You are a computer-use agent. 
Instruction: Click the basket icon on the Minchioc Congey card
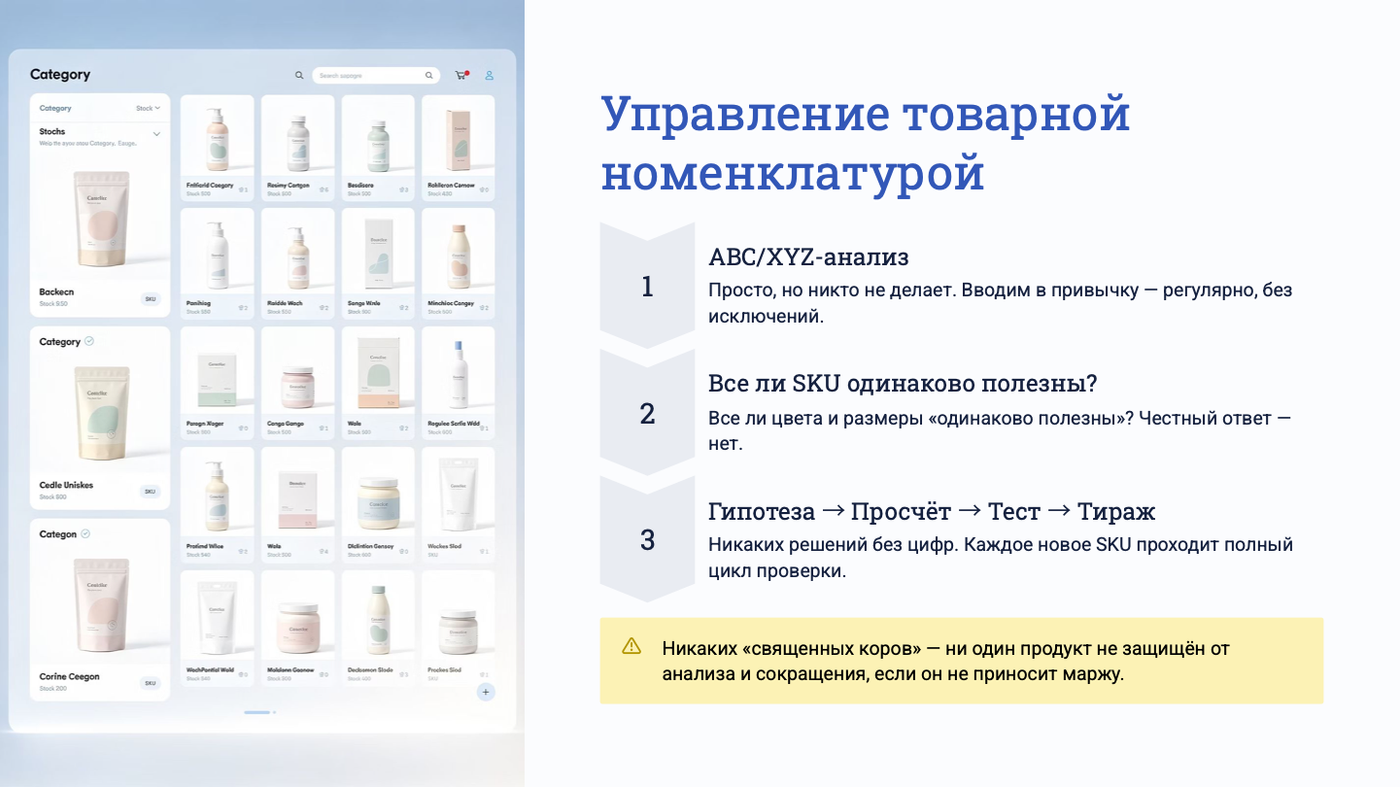(483, 308)
